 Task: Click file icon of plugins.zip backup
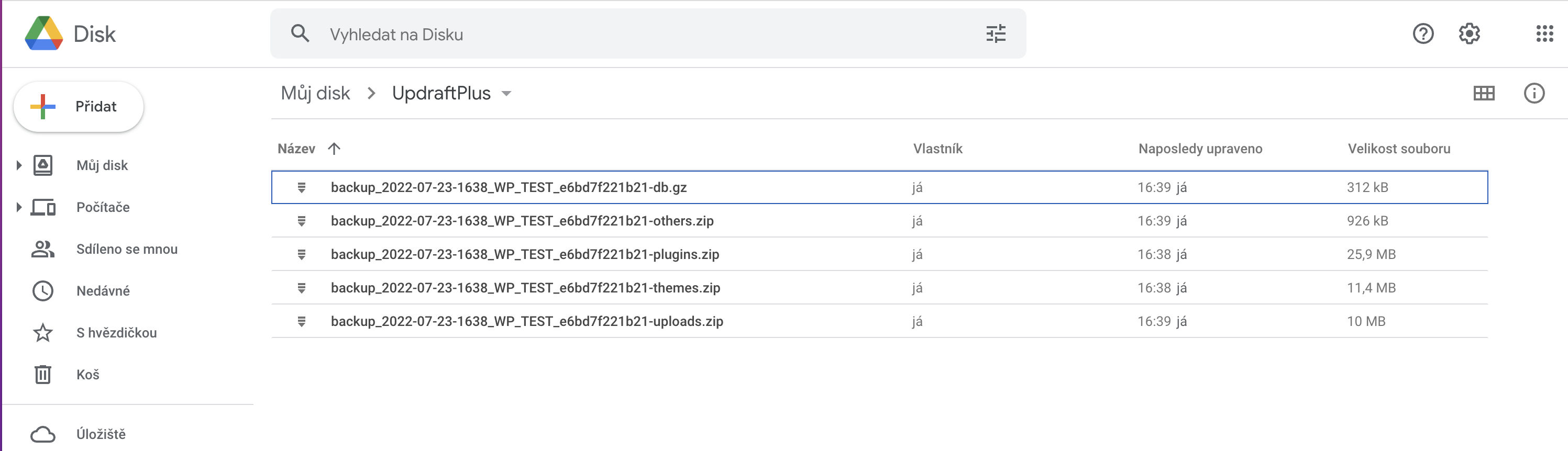tap(301, 254)
